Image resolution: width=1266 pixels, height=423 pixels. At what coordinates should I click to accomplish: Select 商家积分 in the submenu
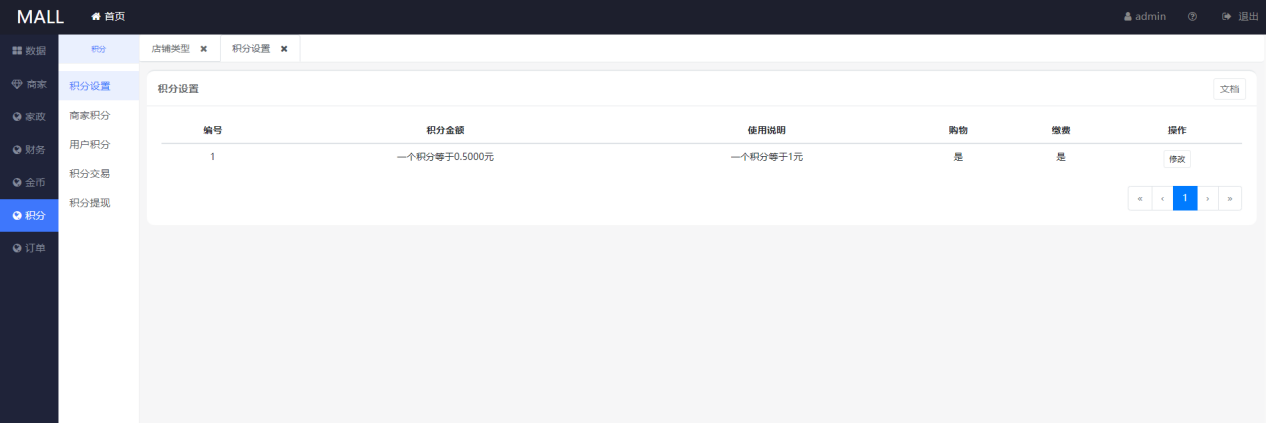tap(90, 115)
